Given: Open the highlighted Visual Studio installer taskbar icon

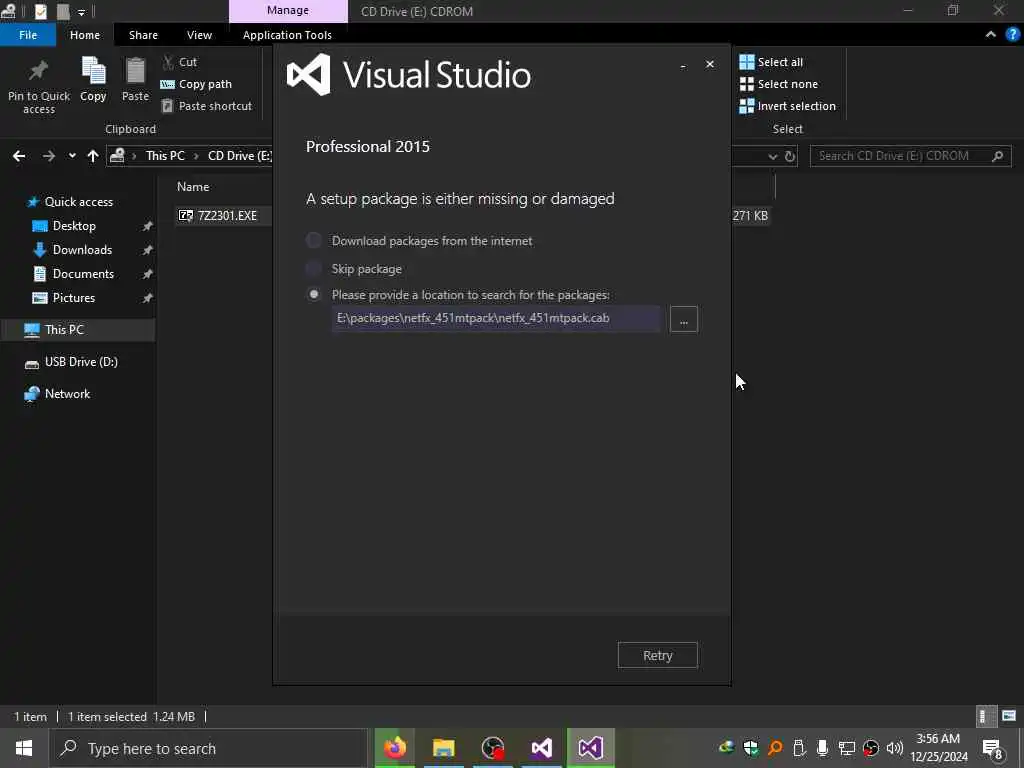Looking at the screenshot, I should click(590, 748).
